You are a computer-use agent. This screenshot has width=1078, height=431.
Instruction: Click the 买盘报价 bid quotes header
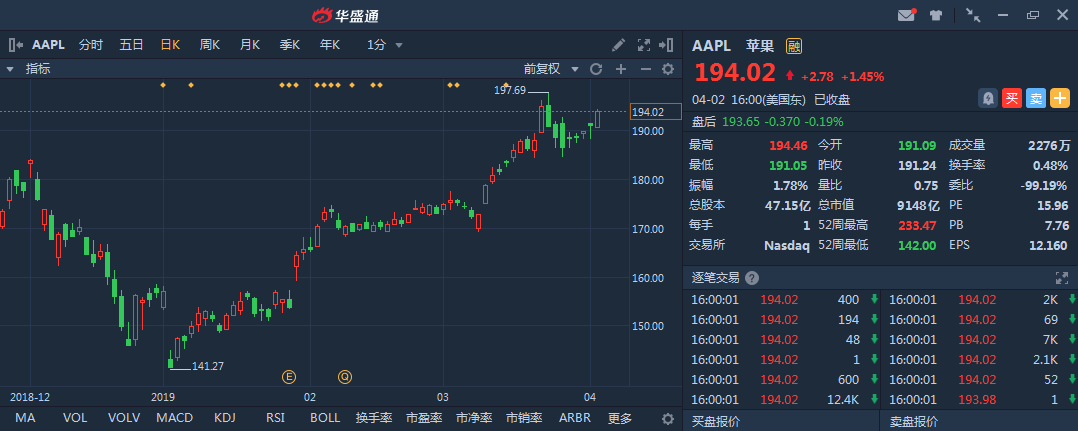coord(715,421)
